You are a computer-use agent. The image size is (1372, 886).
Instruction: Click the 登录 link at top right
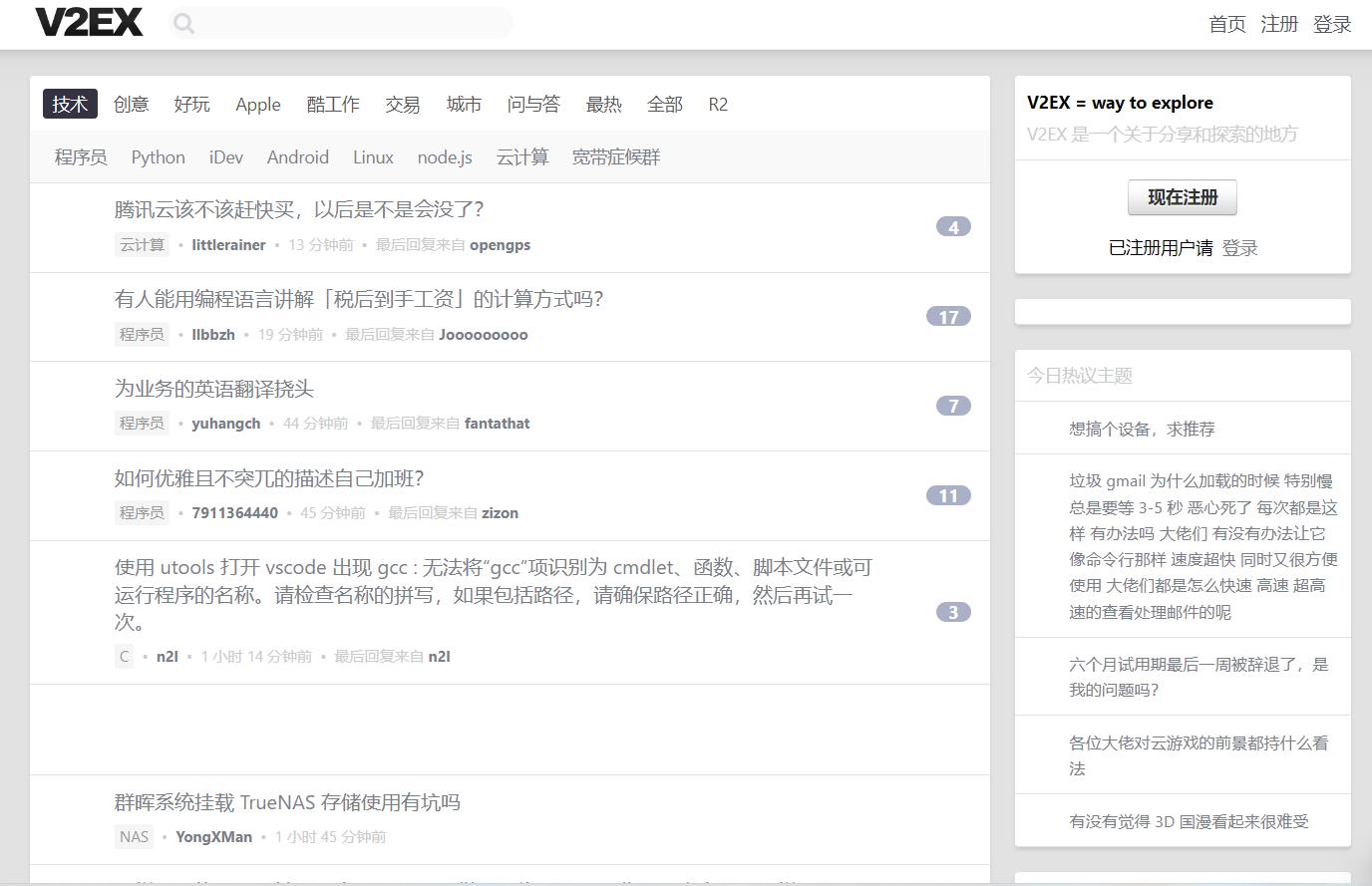point(1331,24)
